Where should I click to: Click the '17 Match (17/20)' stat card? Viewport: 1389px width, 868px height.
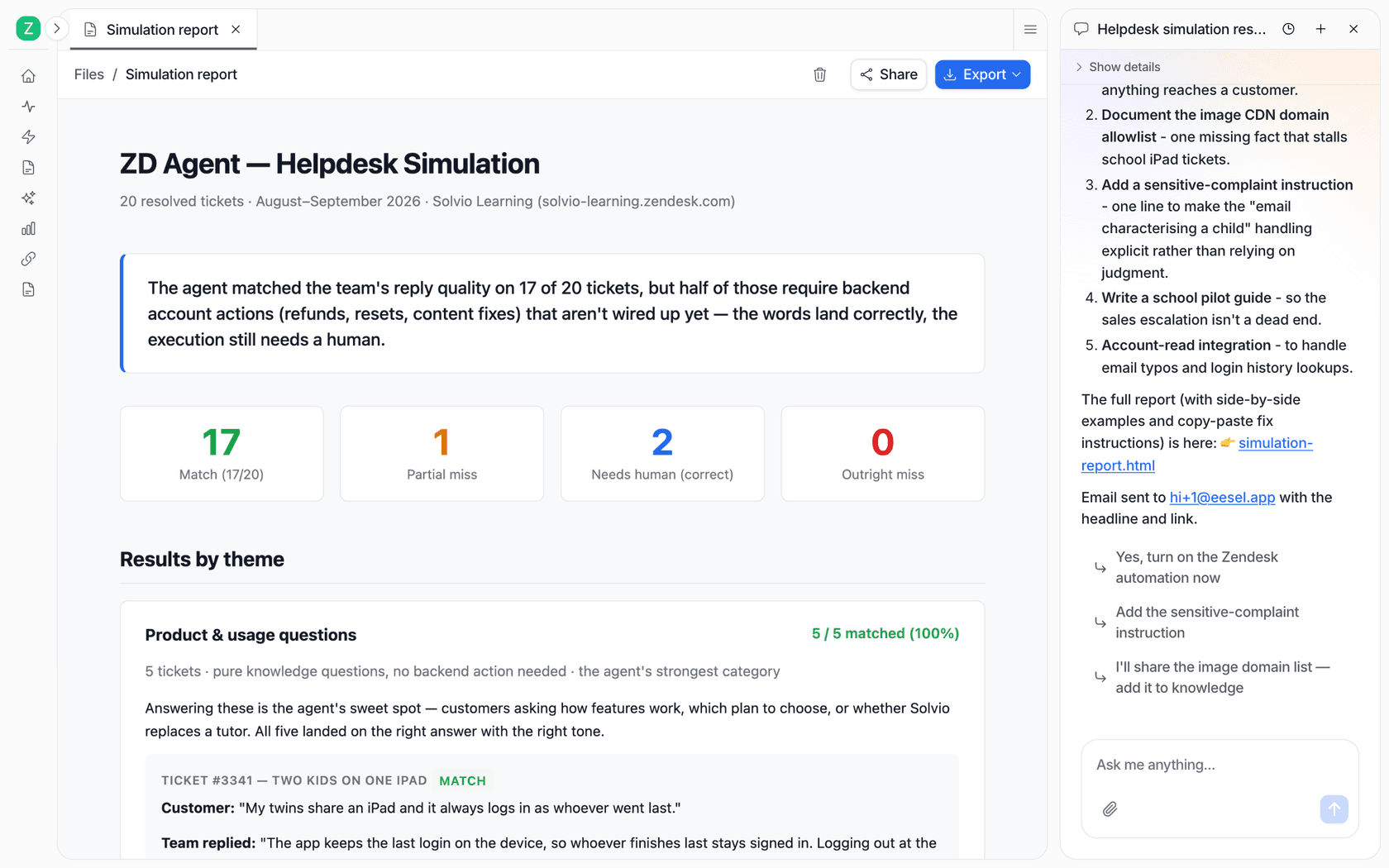222,453
